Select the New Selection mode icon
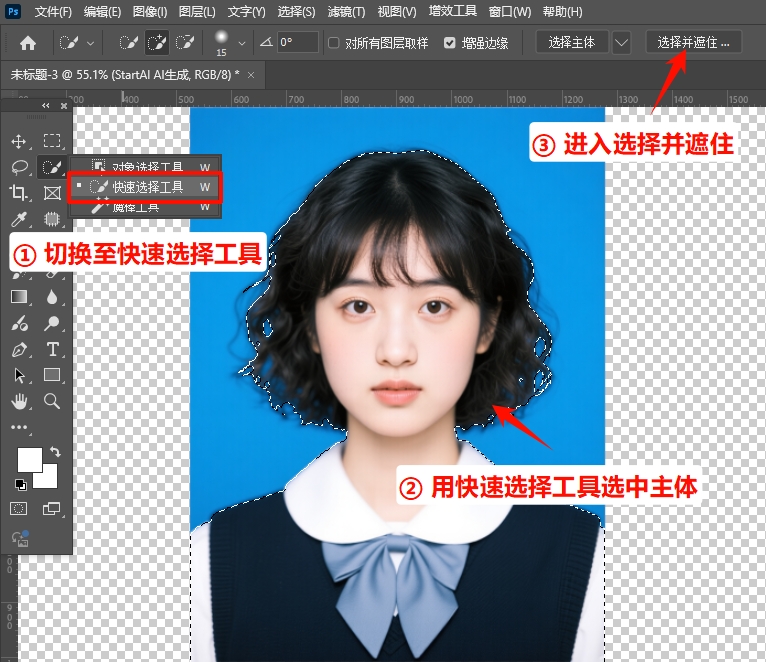Viewport: 766px width, 662px height. pyautogui.click(x=128, y=43)
